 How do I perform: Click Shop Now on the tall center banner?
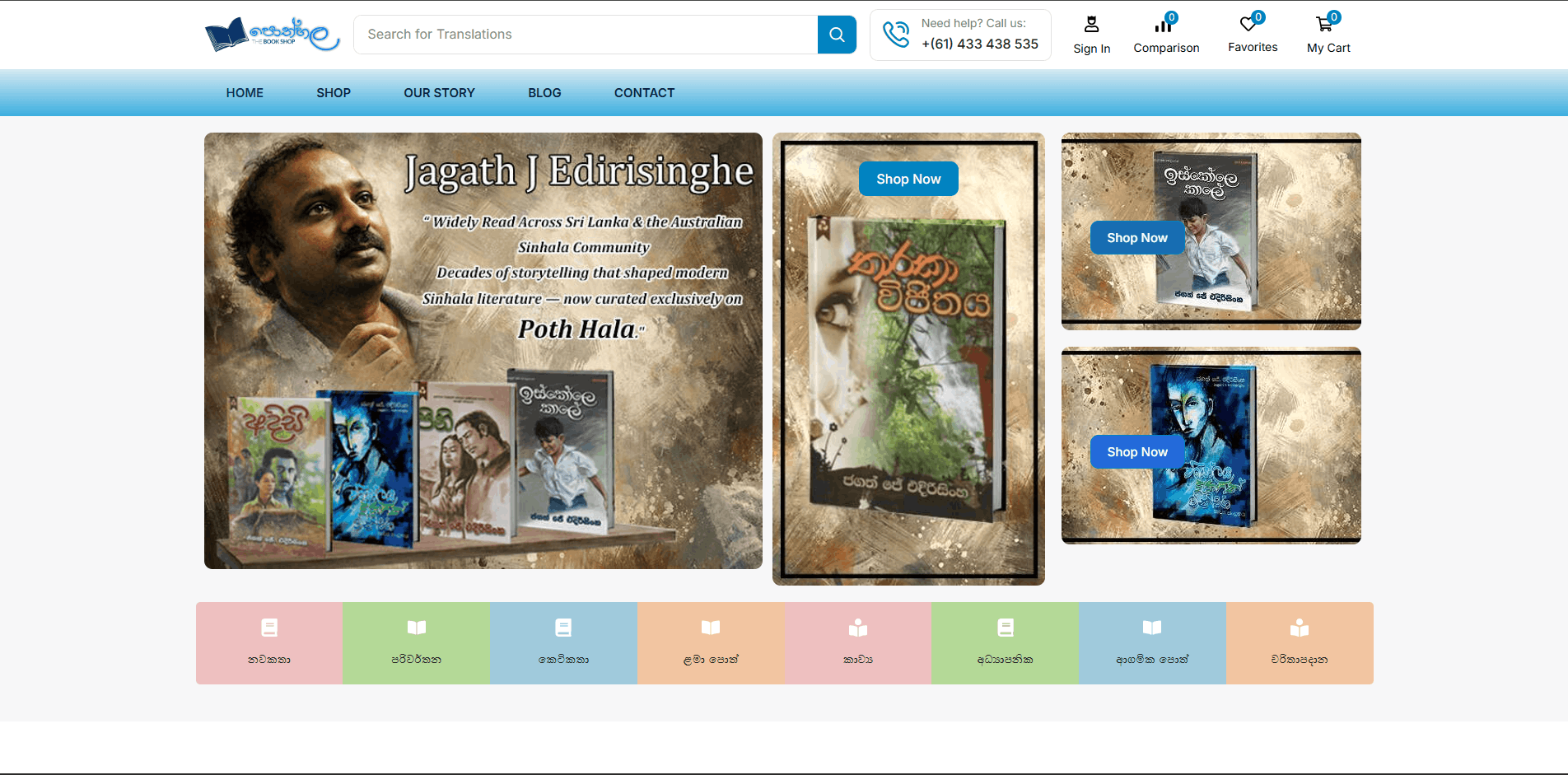tap(908, 179)
